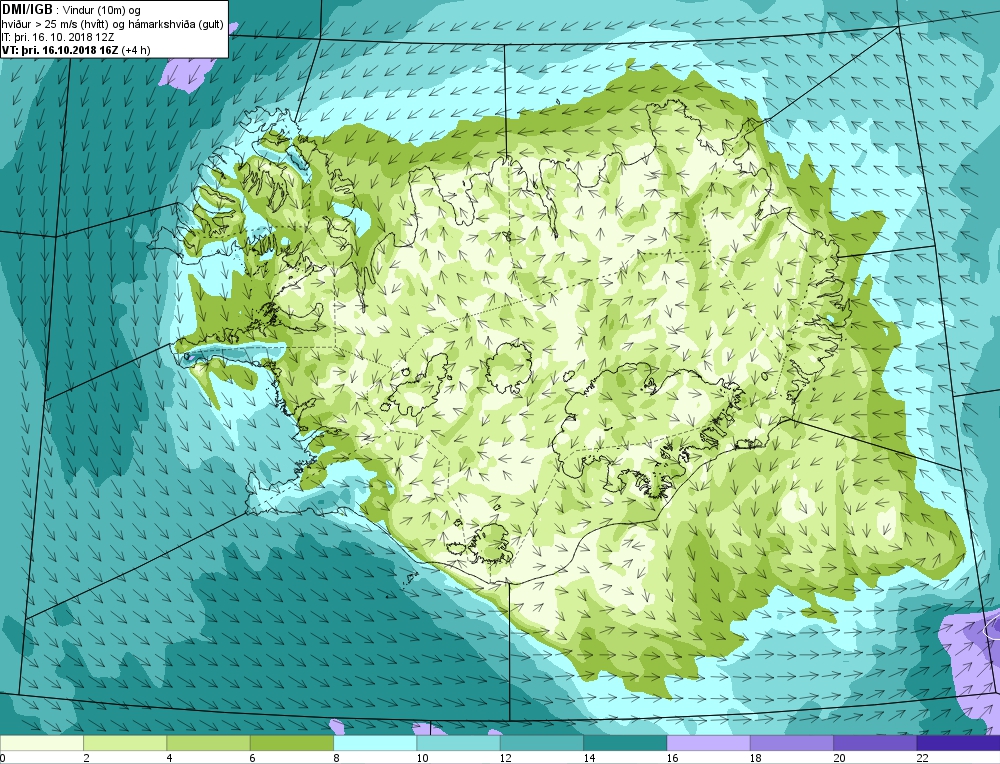Click the 'Vindur (10m) og' label
Viewport: 1000px width, 764px height.
(x=101, y=11)
